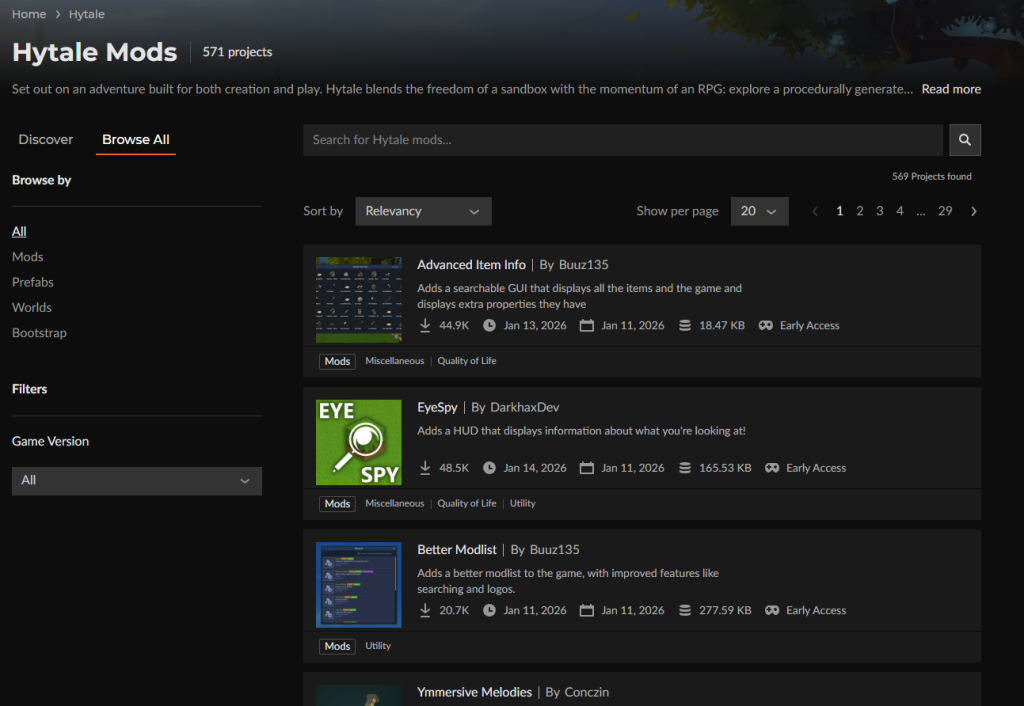Click the Read more link in the description
Screen dimensions: 1024x706
950,88
